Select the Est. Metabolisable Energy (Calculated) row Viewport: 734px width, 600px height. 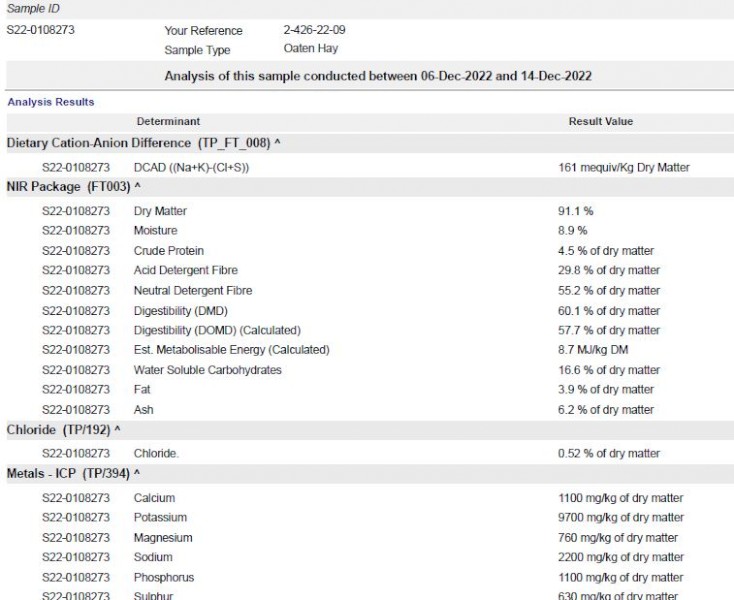pyautogui.click(x=231, y=350)
